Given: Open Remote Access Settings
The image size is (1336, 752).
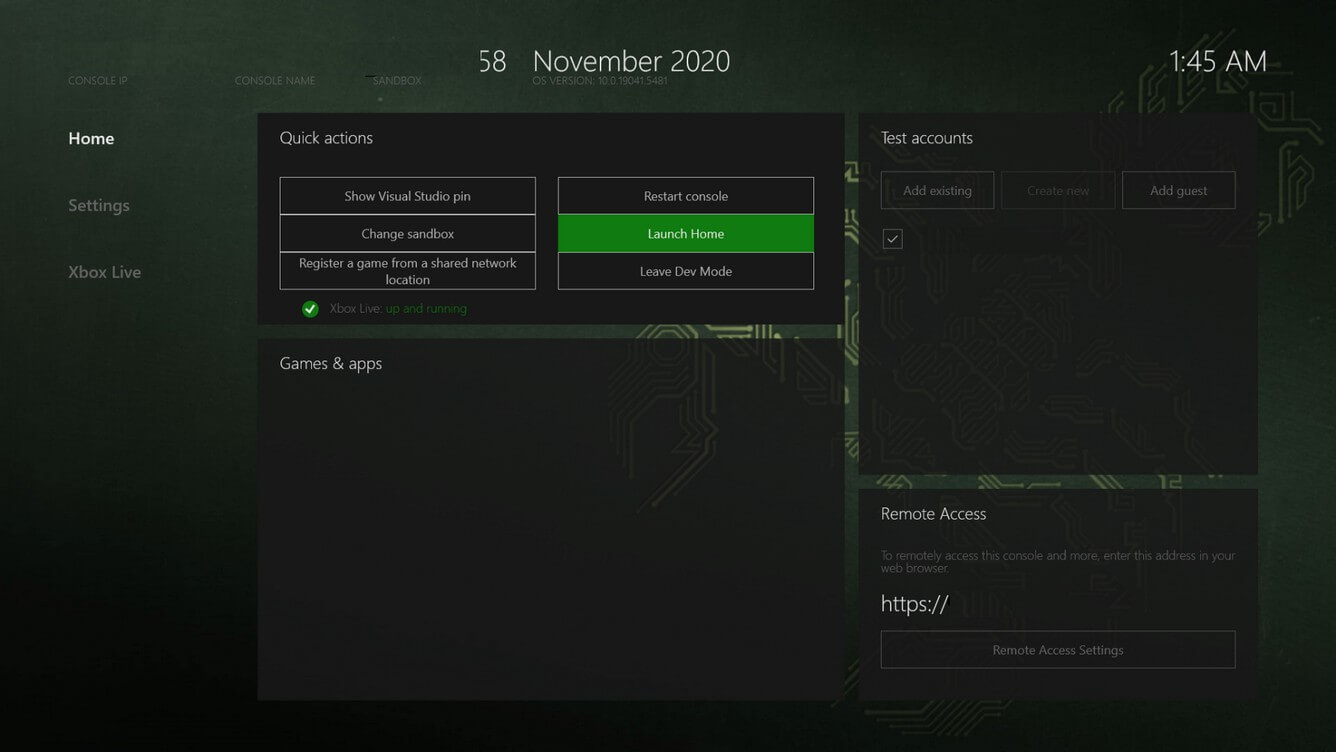Looking at the screenshot, I should [1058, 650].
